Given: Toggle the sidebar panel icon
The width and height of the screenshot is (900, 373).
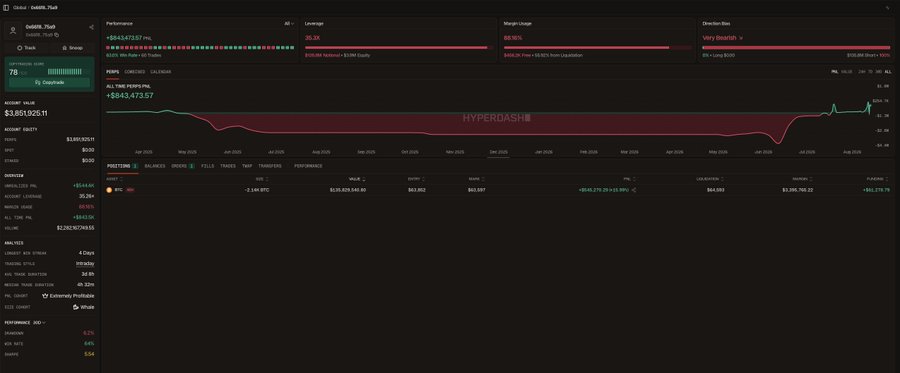Looking at the screenshot, I should coord(6,8).
